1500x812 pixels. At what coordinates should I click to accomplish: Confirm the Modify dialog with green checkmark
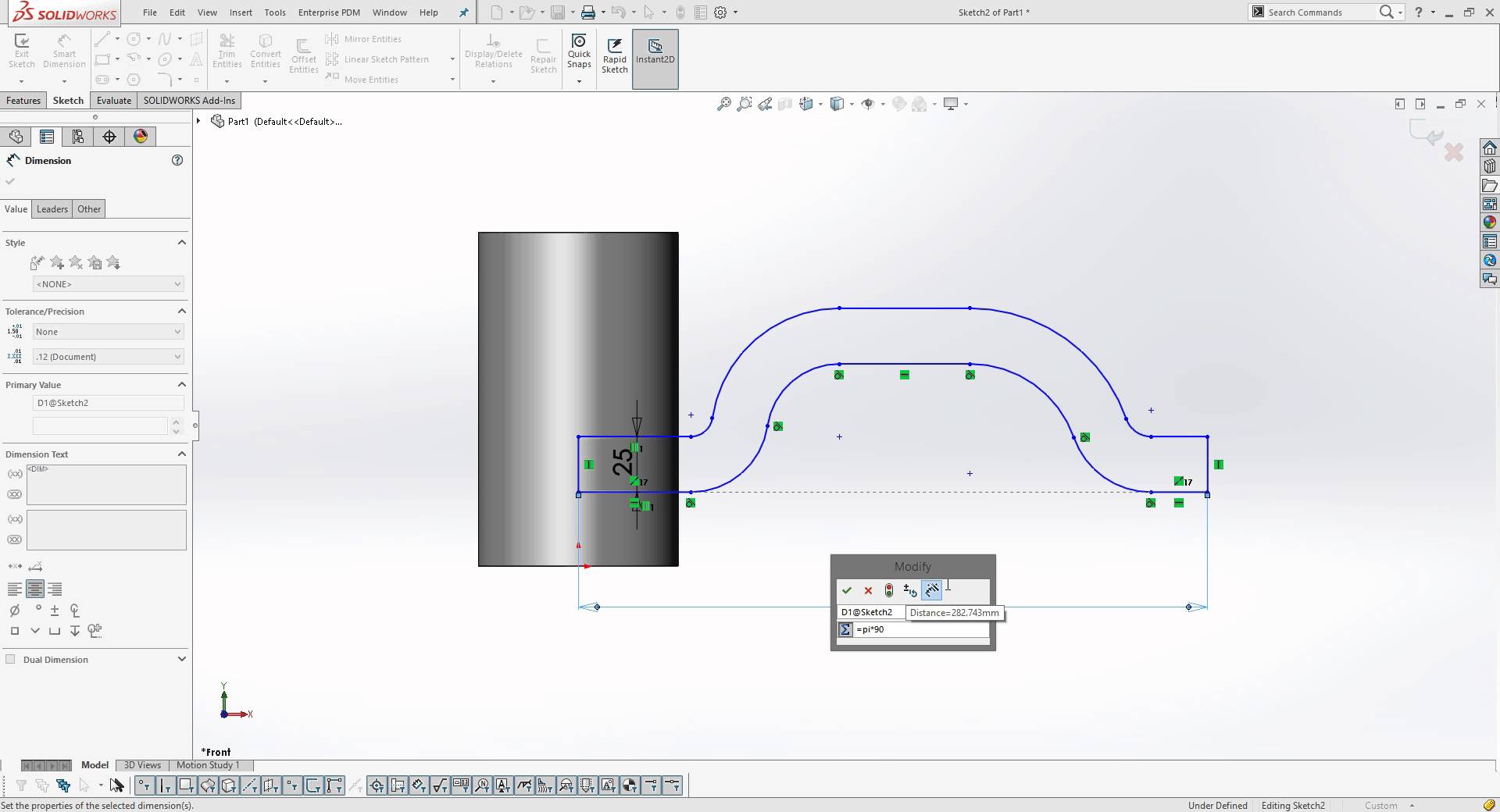(847, 591)
